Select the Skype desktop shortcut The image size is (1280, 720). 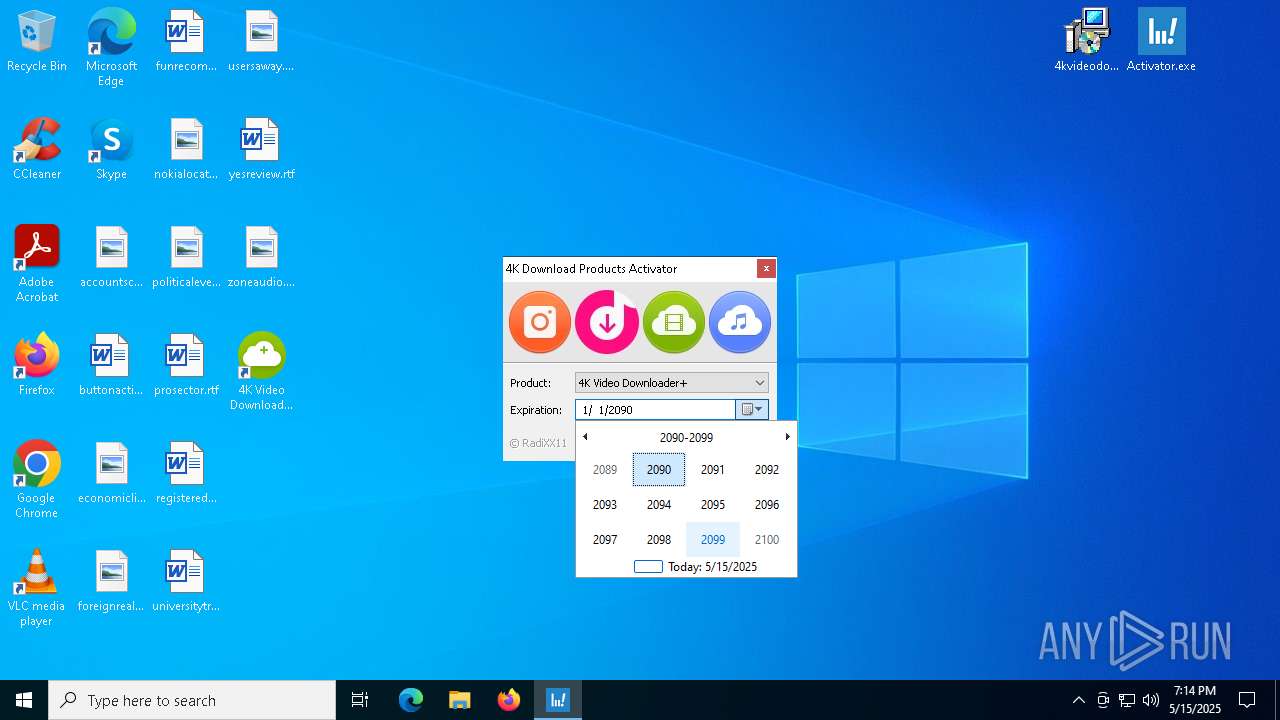click(111, 150)
